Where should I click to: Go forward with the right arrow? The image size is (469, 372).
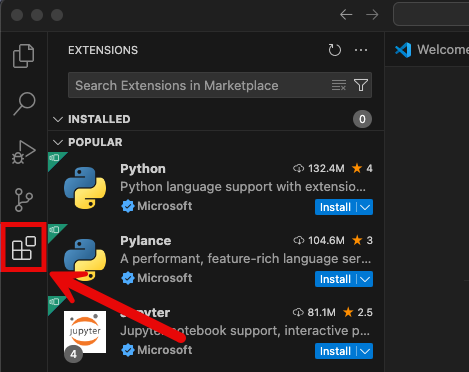click(372, 15)
